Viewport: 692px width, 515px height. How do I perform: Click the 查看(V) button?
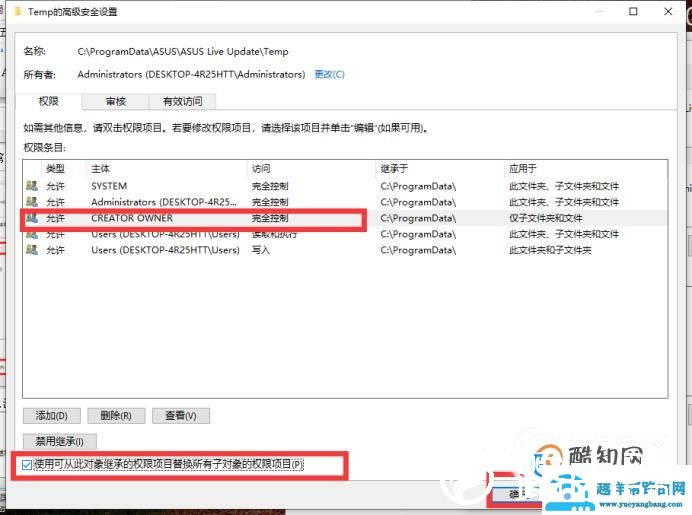[181, 416]
